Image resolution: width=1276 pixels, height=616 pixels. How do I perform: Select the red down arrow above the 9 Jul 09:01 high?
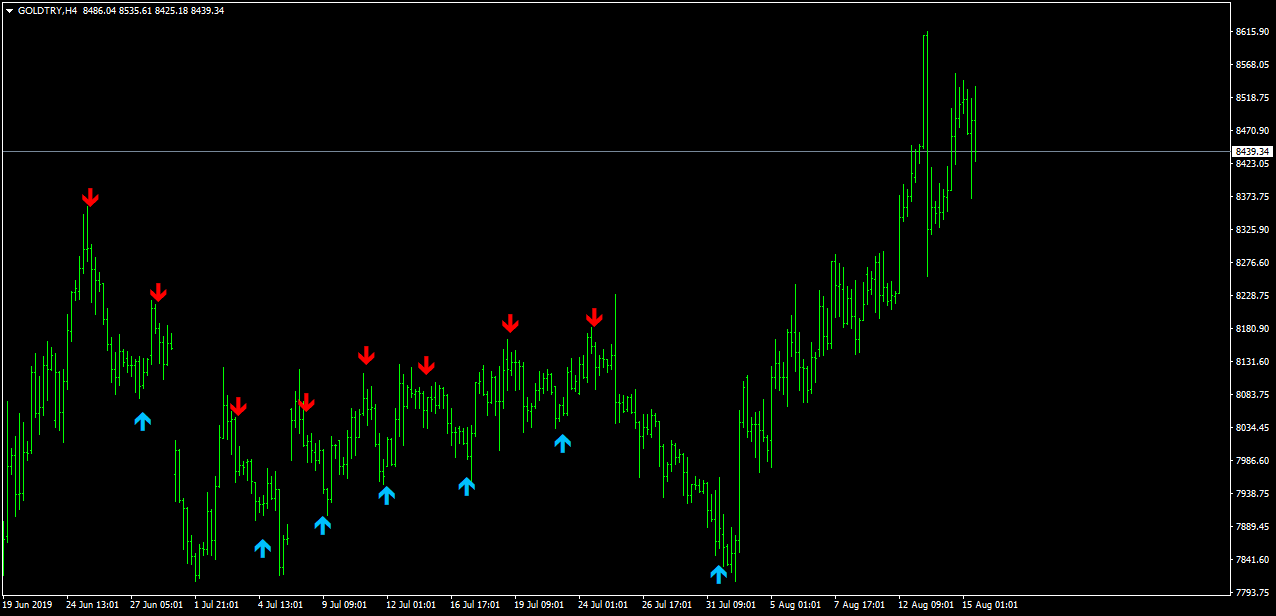[x=366, y=355]
